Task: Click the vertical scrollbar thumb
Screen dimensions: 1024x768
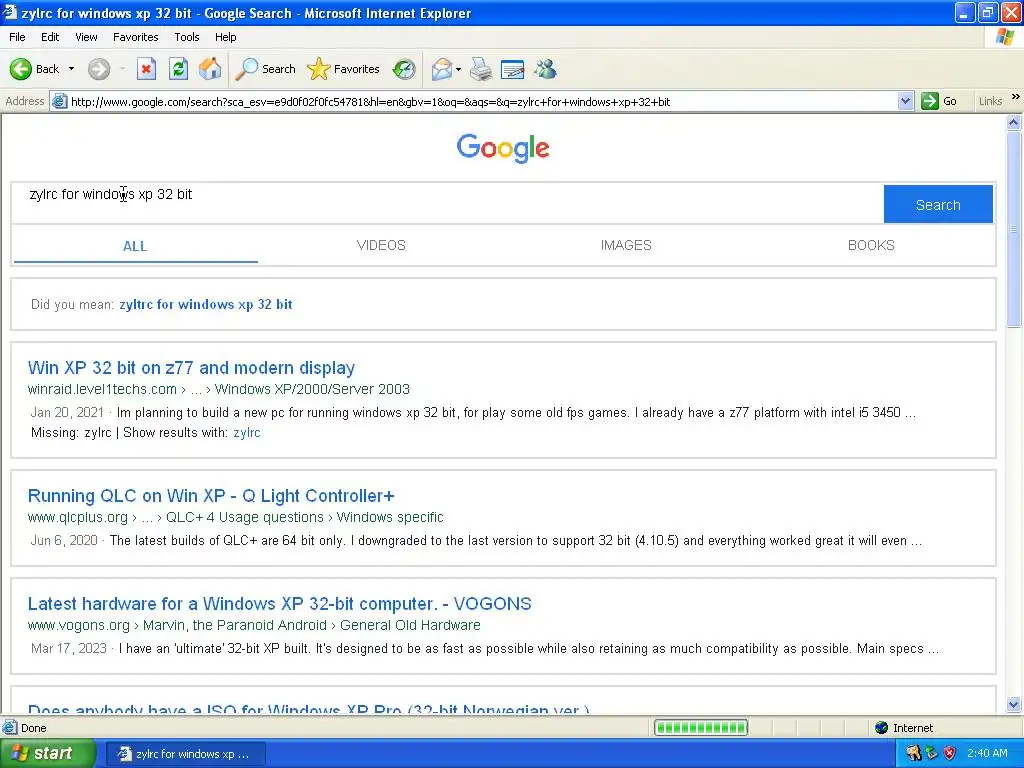Action: pos(1014,229)
